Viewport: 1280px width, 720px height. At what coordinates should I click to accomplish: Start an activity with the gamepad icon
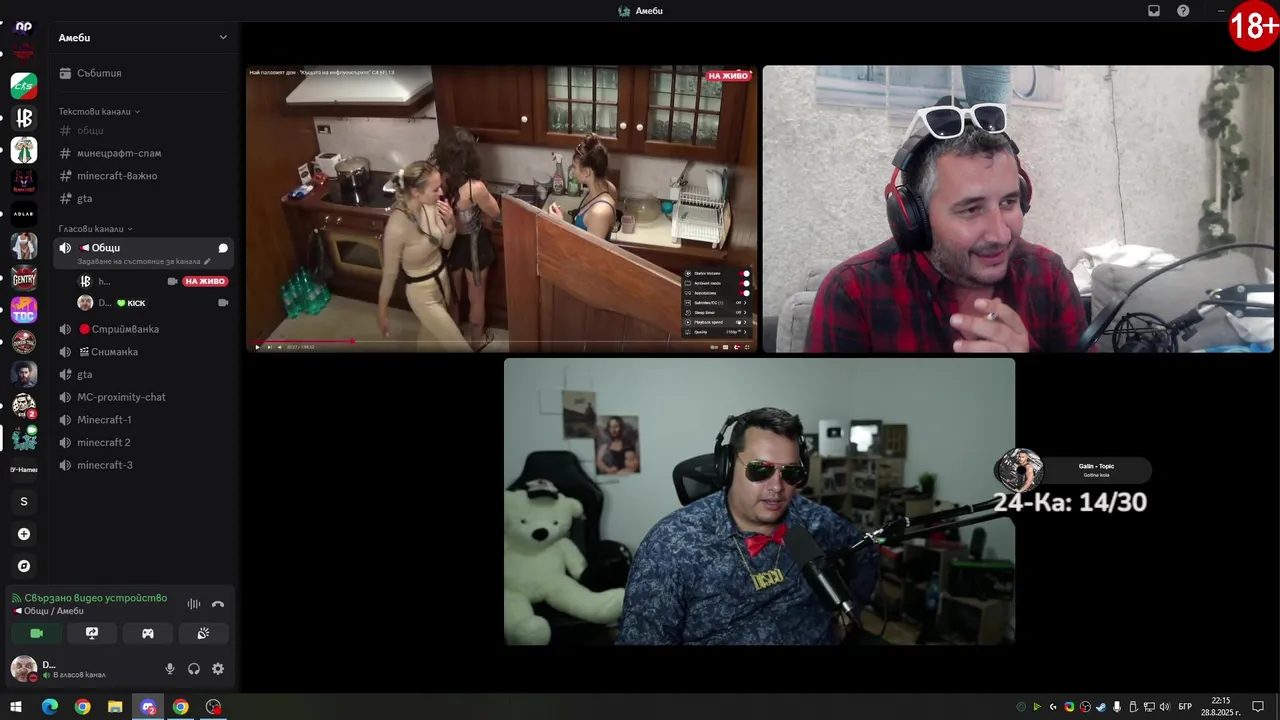tap(148, 633)
